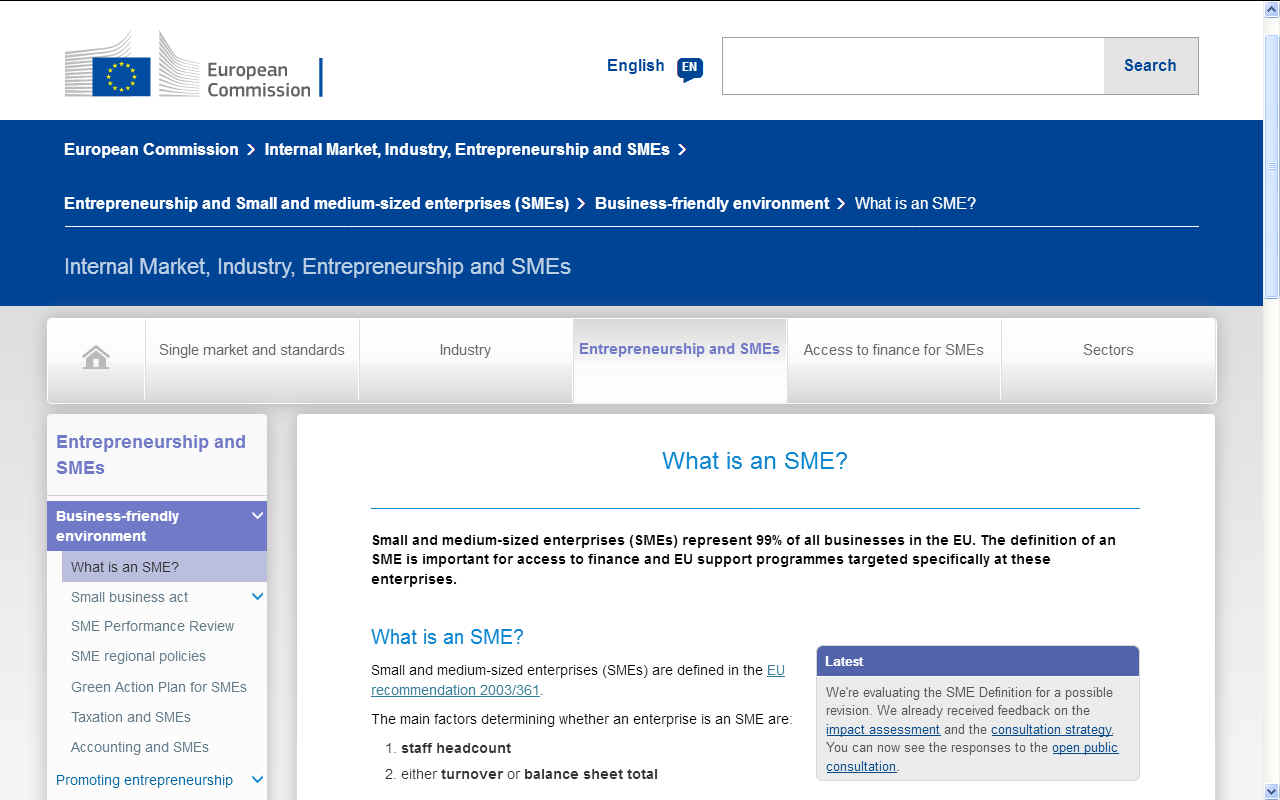Screen dimensions: 1280x800
Task: Go to SME regional policies
Action: coord(138,656)
